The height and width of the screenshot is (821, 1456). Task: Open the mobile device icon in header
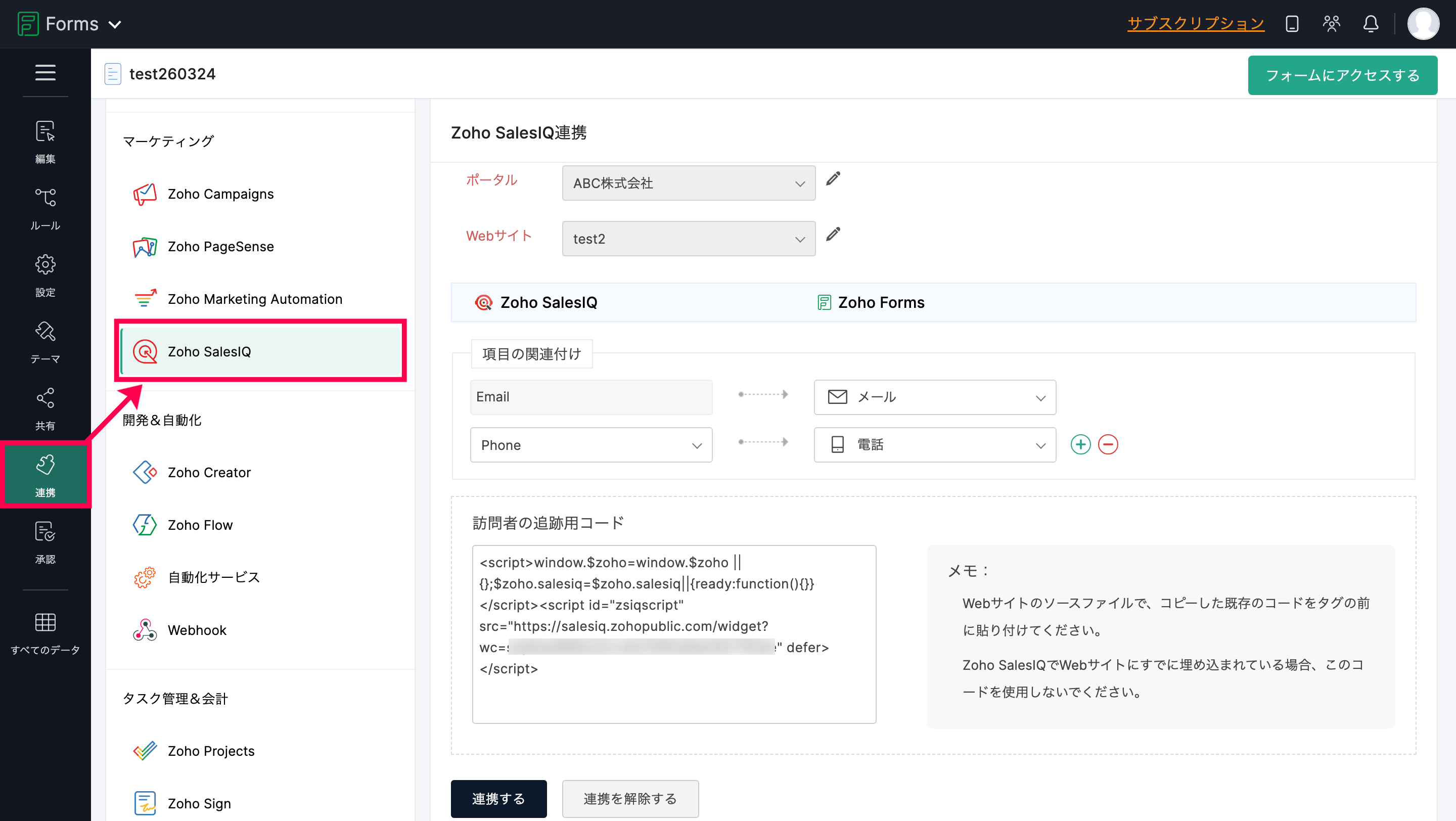pos(1292,24)
